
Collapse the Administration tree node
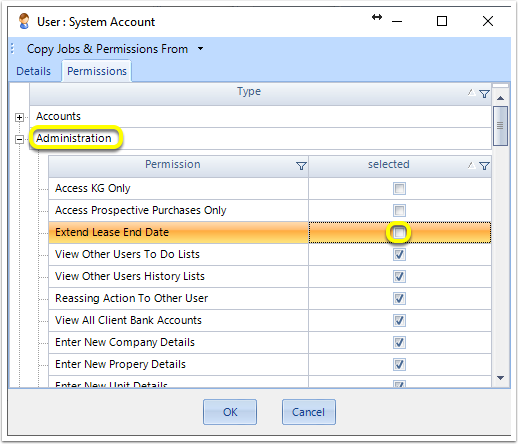(x=19, y=139)
